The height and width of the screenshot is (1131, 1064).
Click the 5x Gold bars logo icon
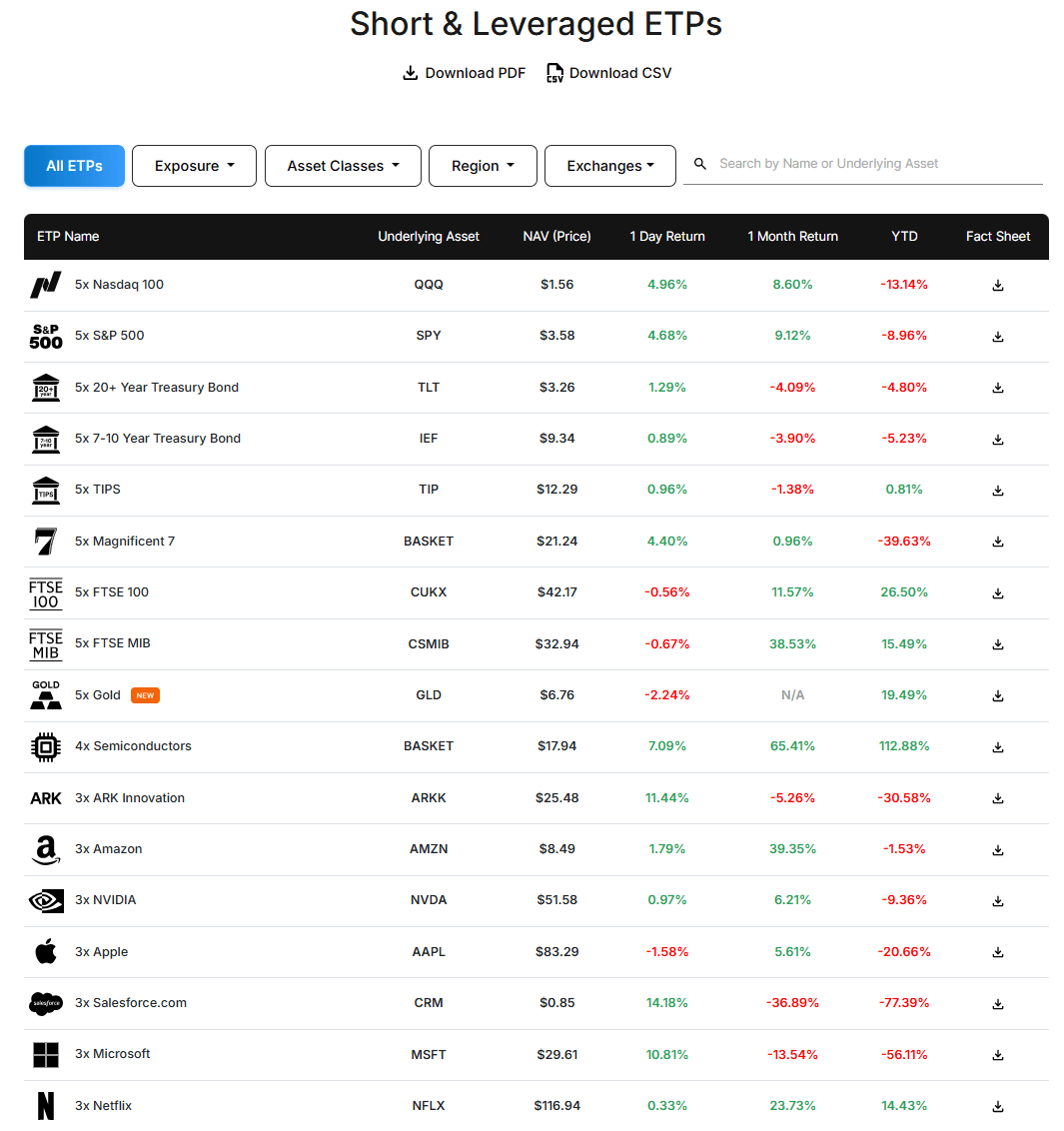[45, 695]
